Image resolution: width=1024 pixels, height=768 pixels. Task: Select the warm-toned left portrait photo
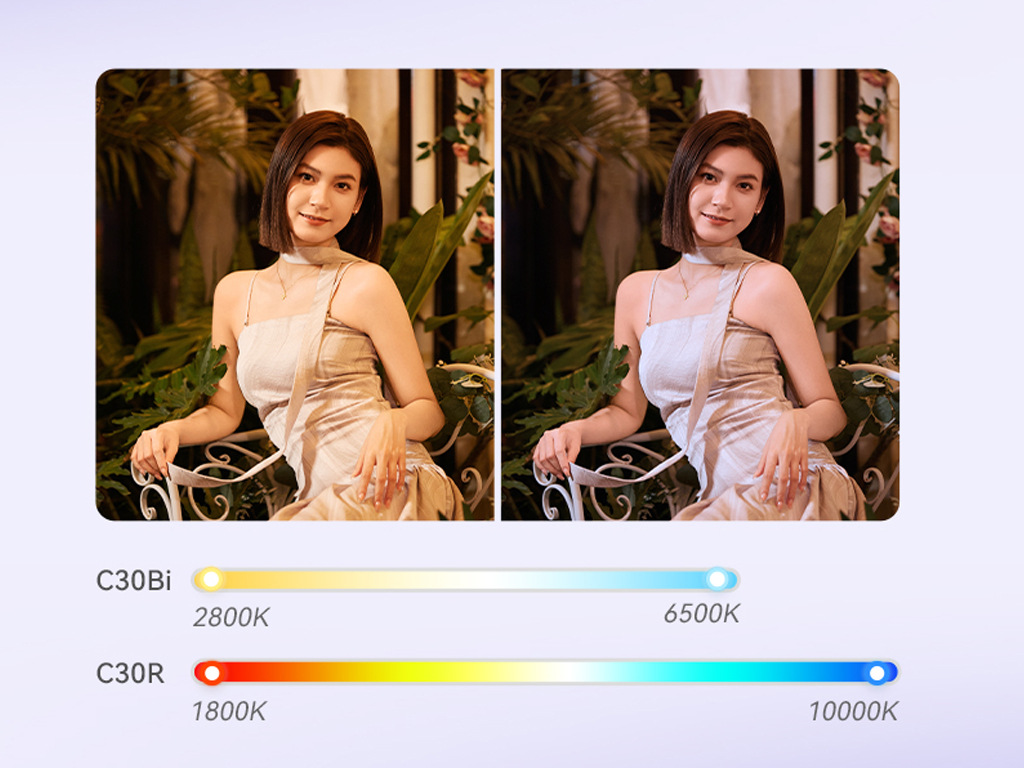tap(295, 295)
